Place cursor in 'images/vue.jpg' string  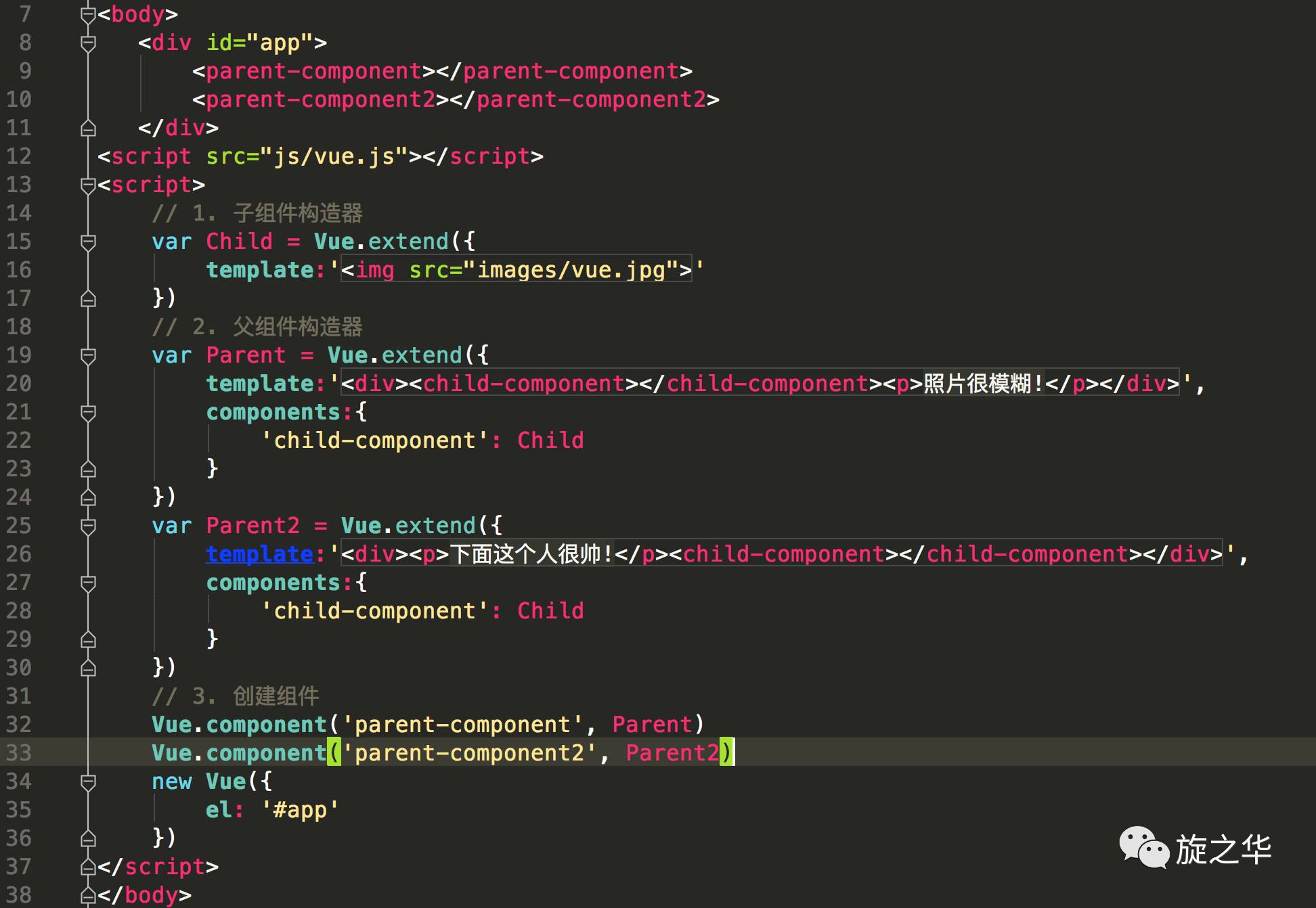[571, 270]
